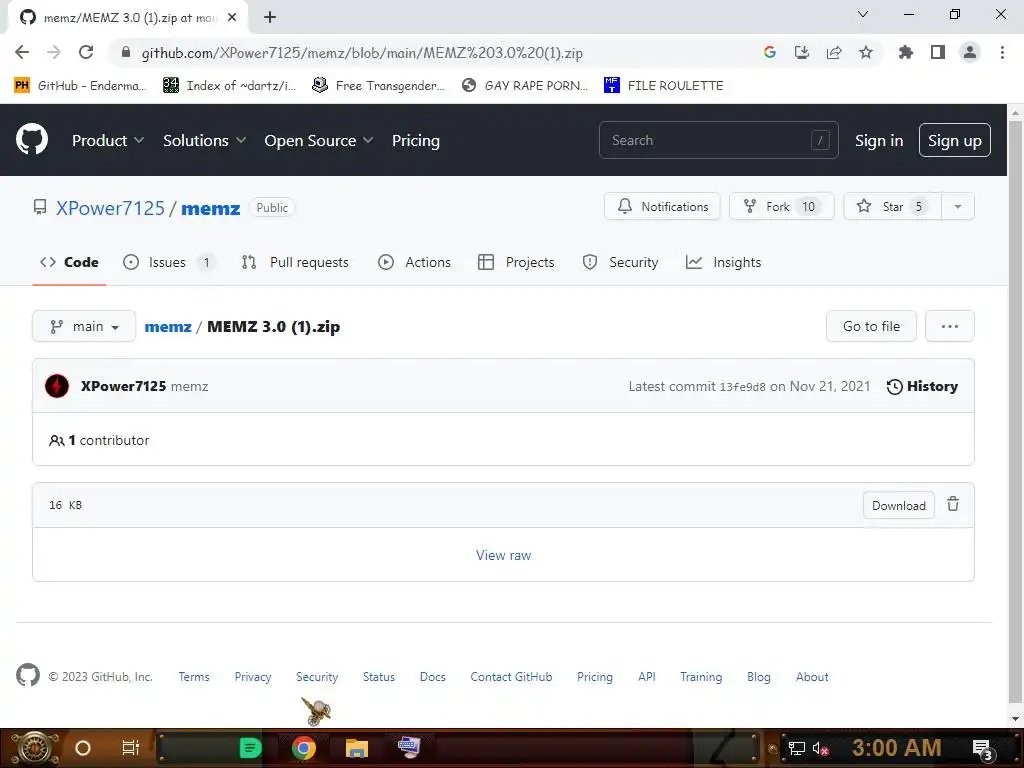Open the repository Security tab
This screenshot has width=1024, height=768.
(620, 262)
